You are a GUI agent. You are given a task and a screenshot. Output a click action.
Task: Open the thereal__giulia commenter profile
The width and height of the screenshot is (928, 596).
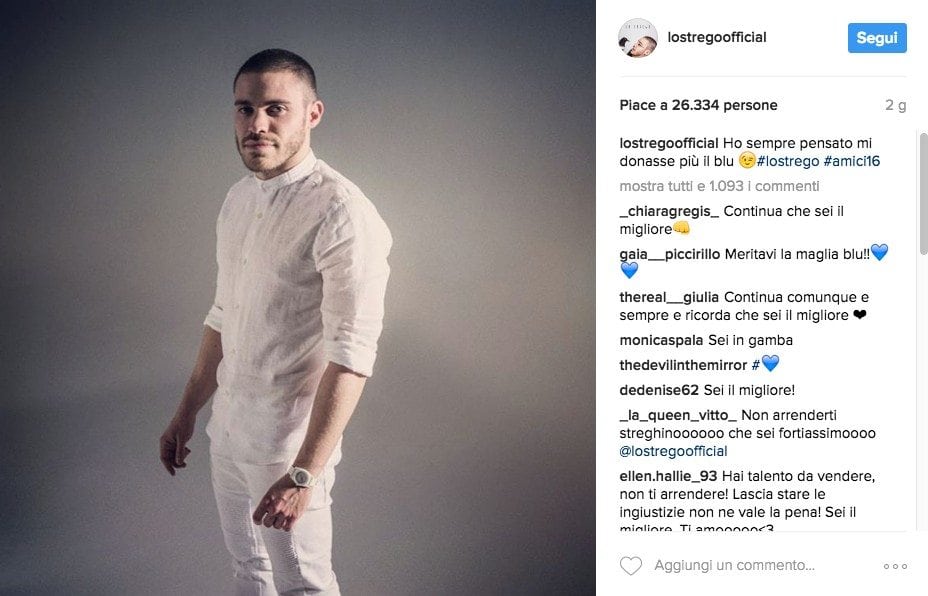tap(669, 297)
